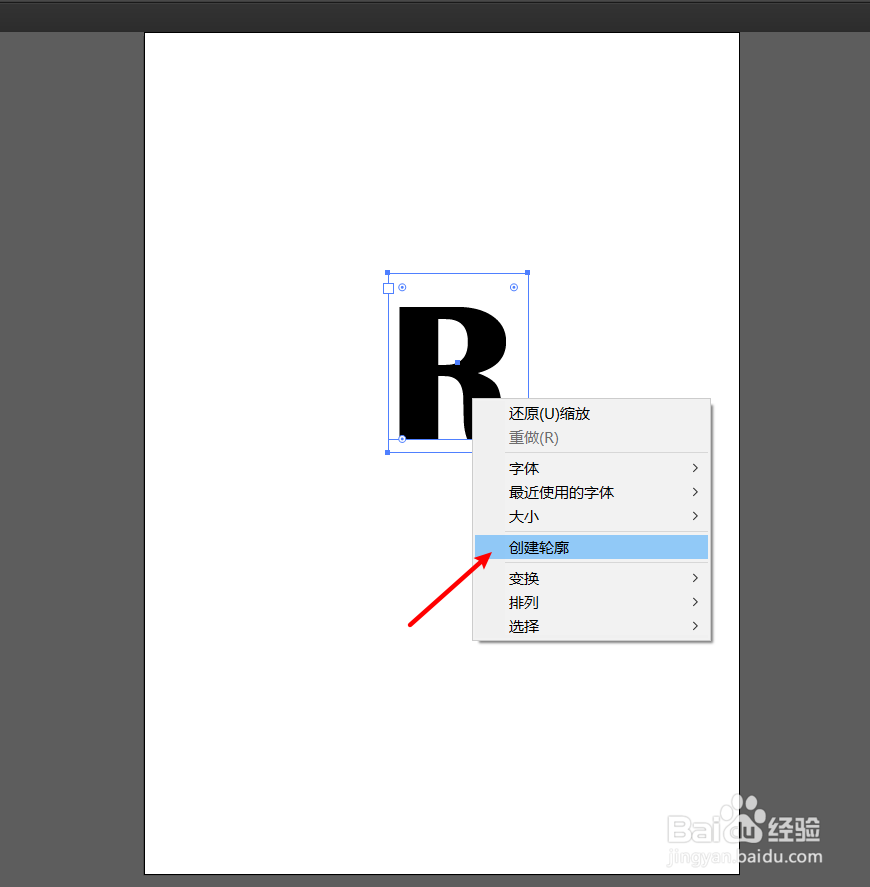Screen dimensions: 870x887
Task: Click the chevron beside 字体
Action: coord(697,468)
